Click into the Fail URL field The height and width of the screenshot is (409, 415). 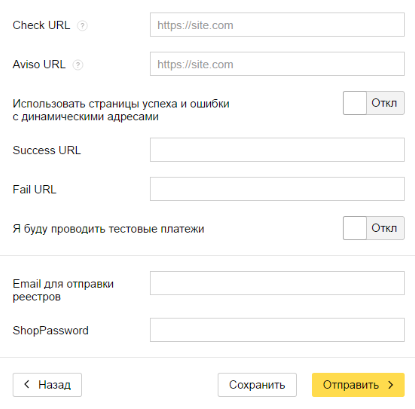(277, 189)
